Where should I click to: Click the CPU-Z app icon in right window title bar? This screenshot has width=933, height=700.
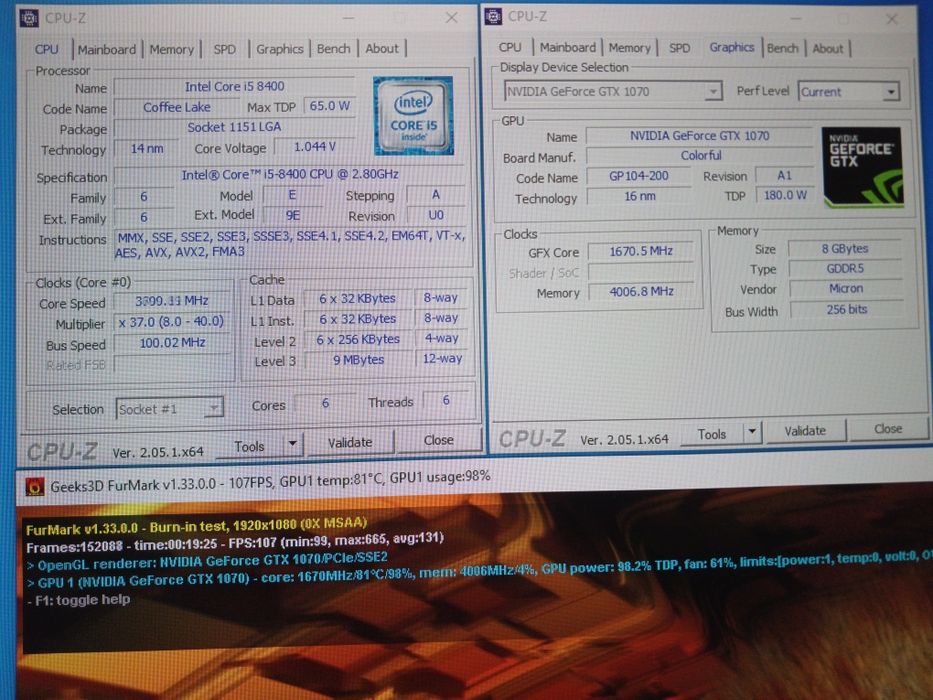click(493, 17)
